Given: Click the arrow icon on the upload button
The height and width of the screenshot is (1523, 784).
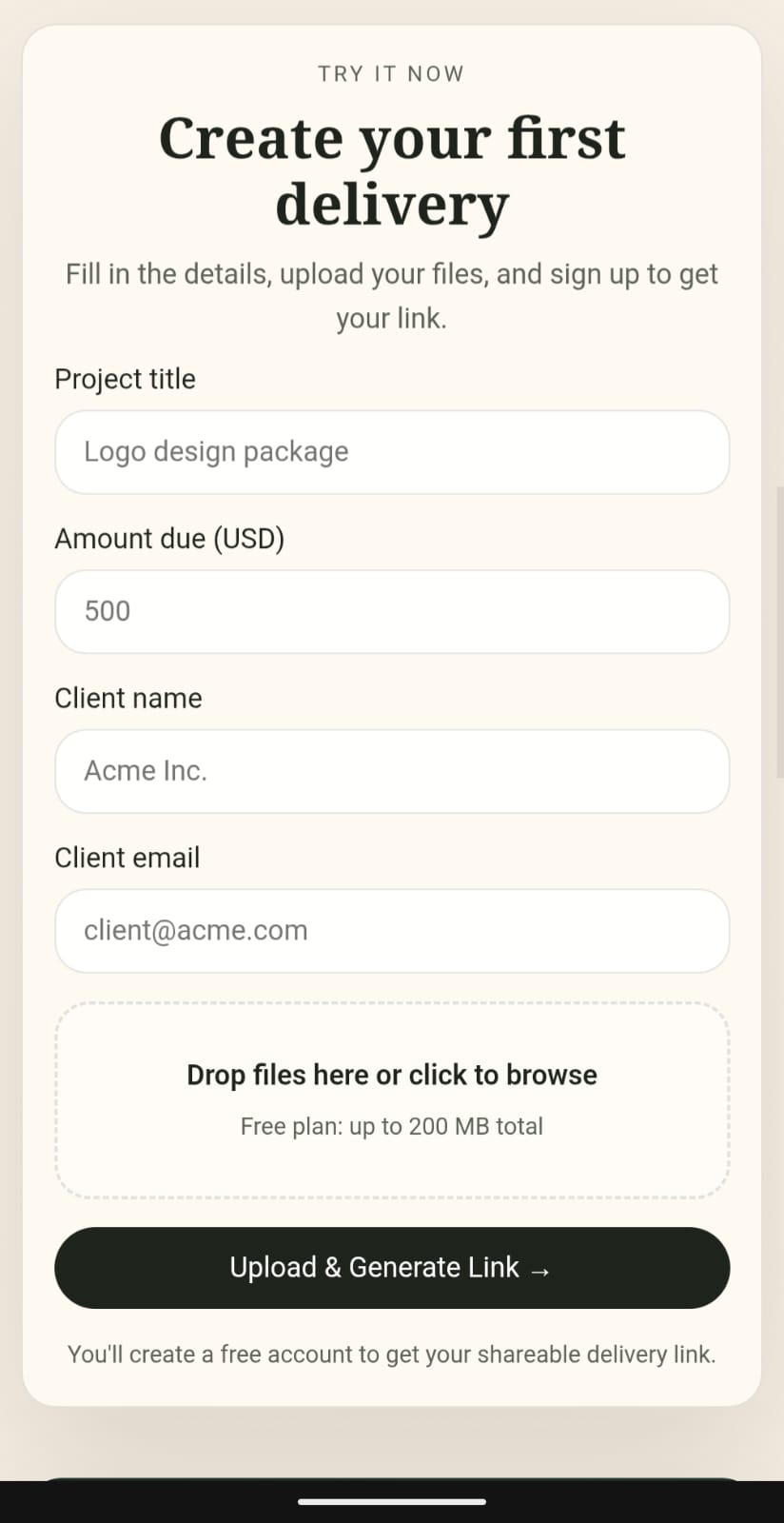Looking at the screenshot, I should [540, 1271].
